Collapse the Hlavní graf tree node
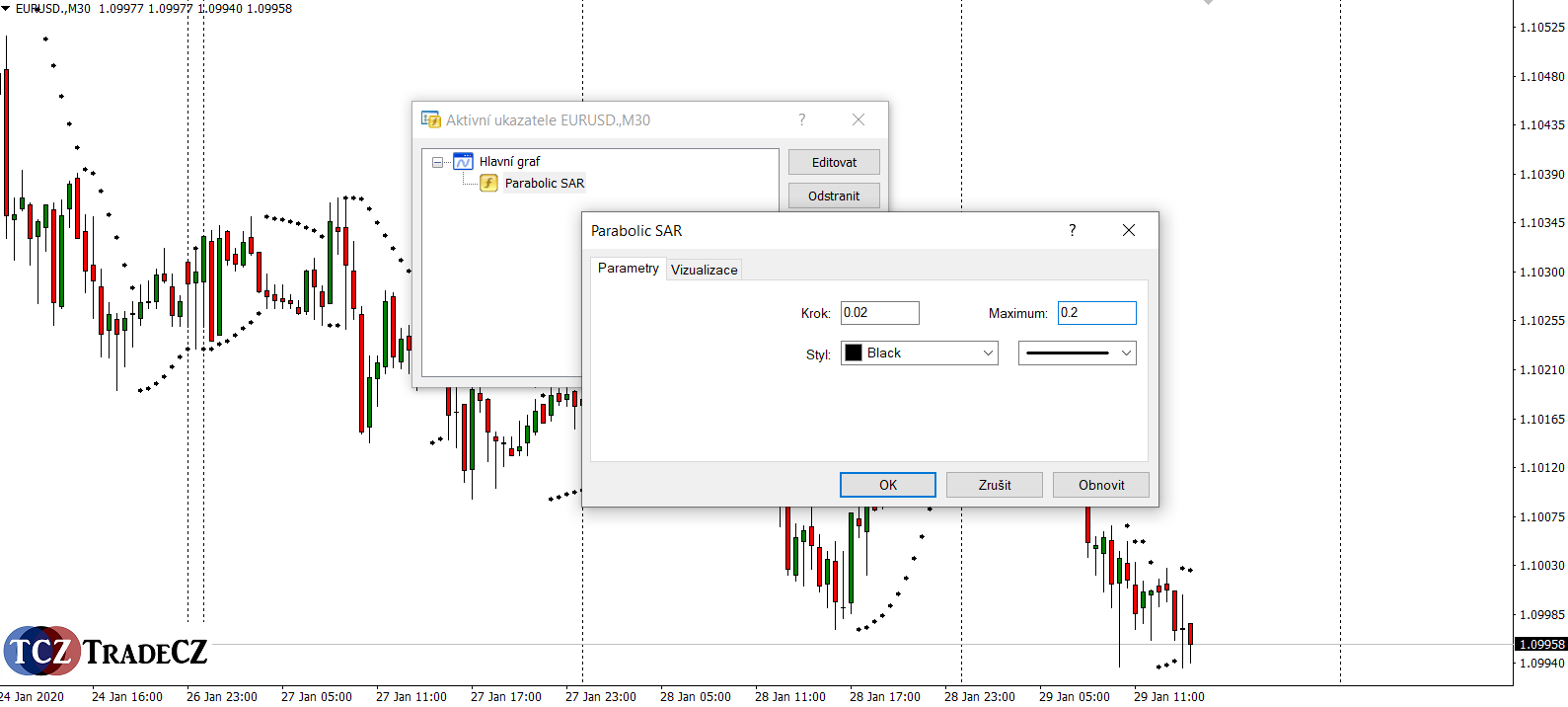The height and width of the screenshot is (707, 1568). point(437,162)
